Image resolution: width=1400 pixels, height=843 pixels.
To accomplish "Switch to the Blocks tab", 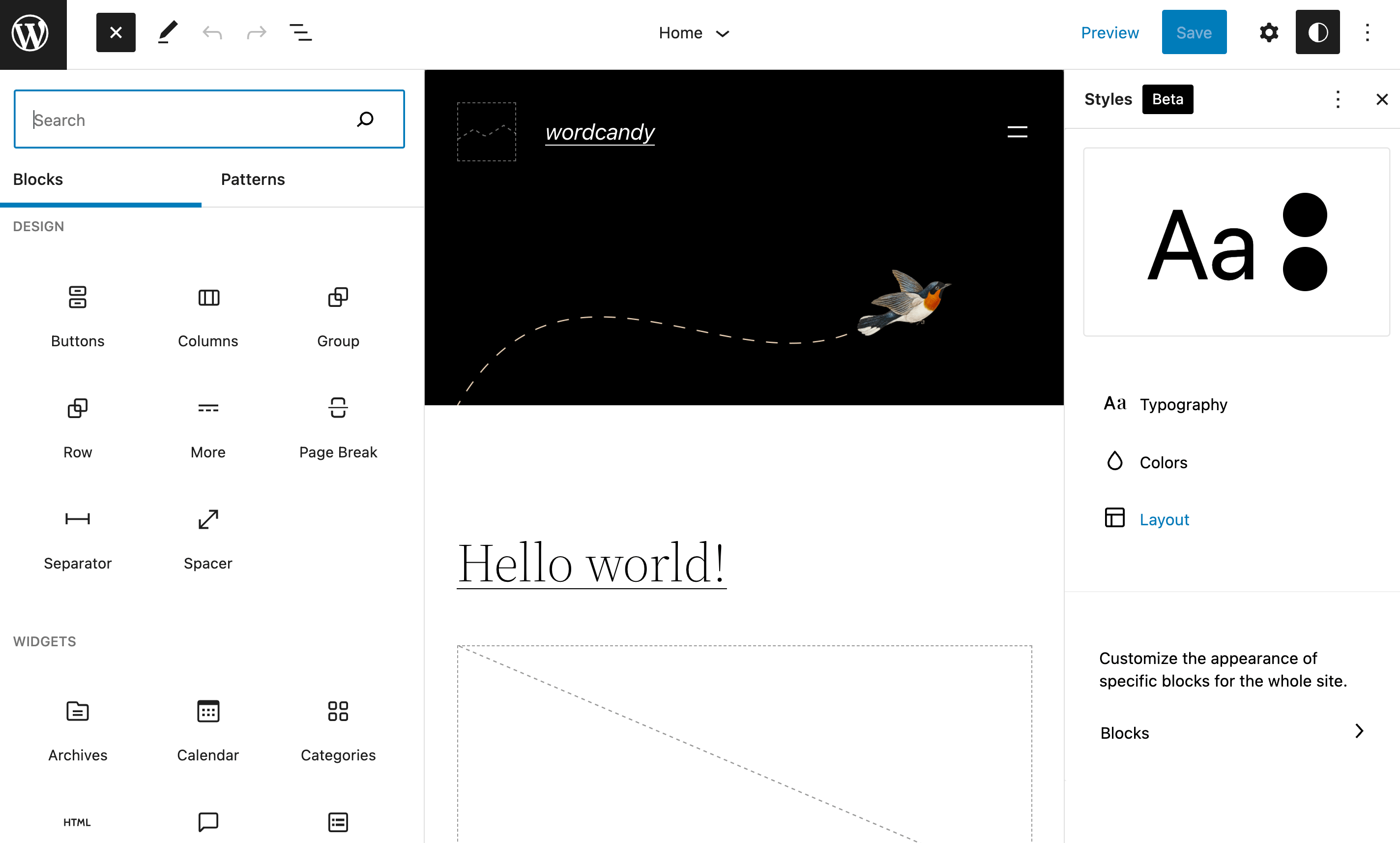I will (x=37, y=179).
